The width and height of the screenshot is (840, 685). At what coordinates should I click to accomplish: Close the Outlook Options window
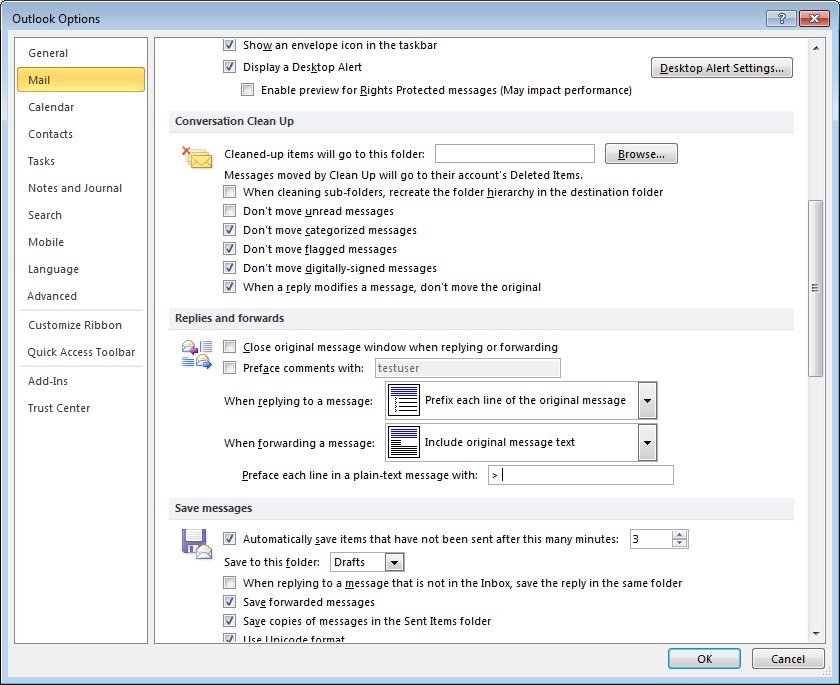point(814,19)
